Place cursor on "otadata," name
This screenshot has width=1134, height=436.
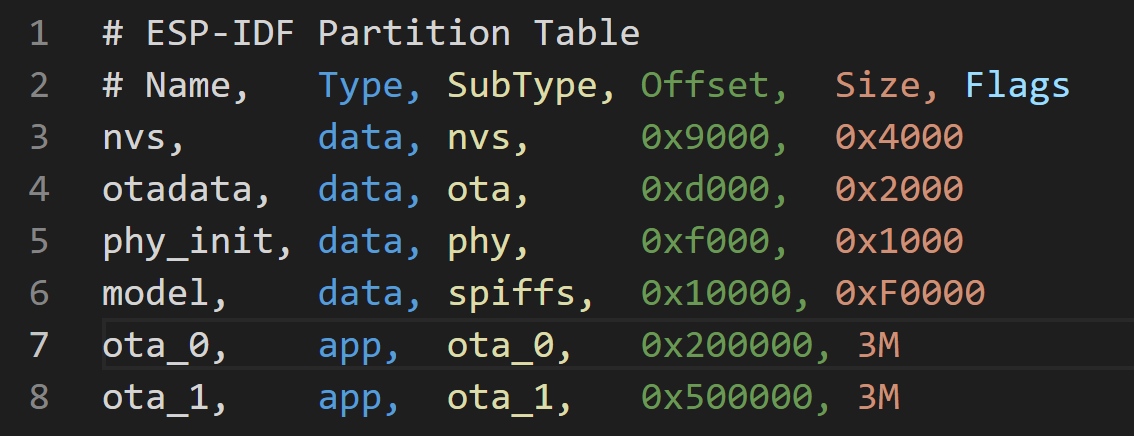click(187, 189)
